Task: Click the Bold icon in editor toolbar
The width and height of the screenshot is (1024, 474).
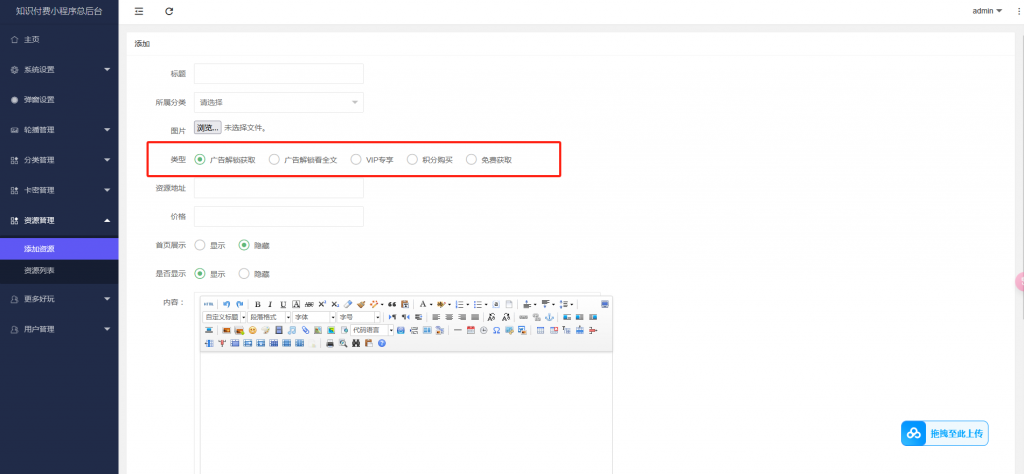Action: point(257,304)
